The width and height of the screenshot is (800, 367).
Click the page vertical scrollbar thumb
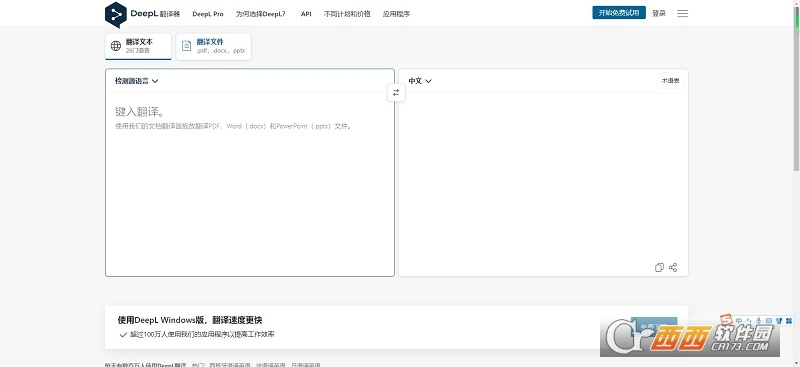[x=796, y=90]
